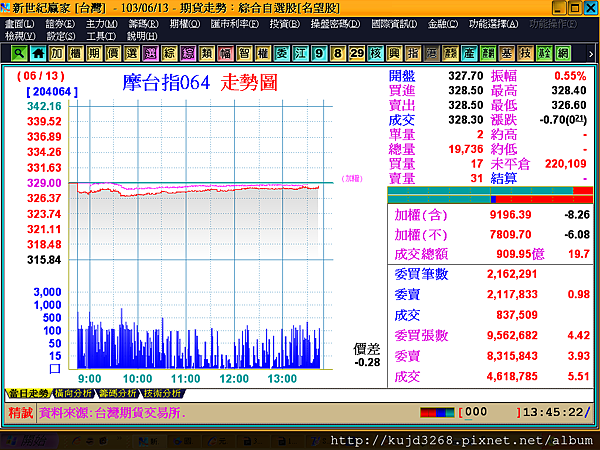This screenshot has width=600, height=450.
Task: Select the red 幅 toolbar icon
Action: pos(225,54)
